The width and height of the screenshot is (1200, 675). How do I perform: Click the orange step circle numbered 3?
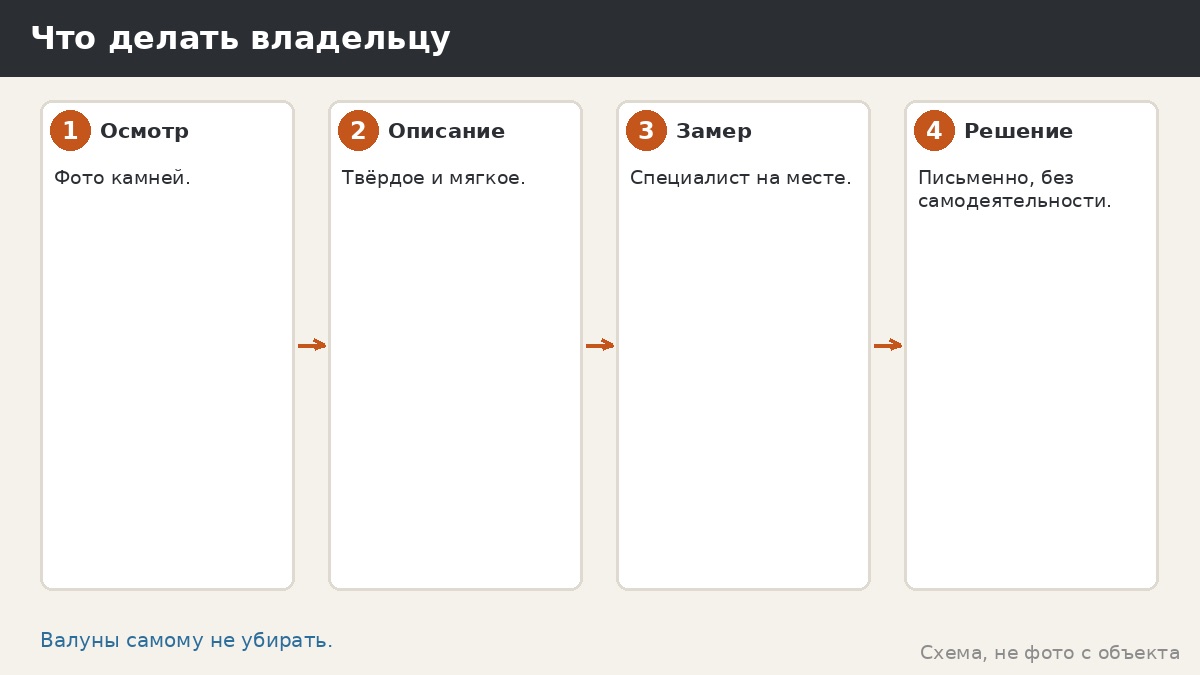646,131
